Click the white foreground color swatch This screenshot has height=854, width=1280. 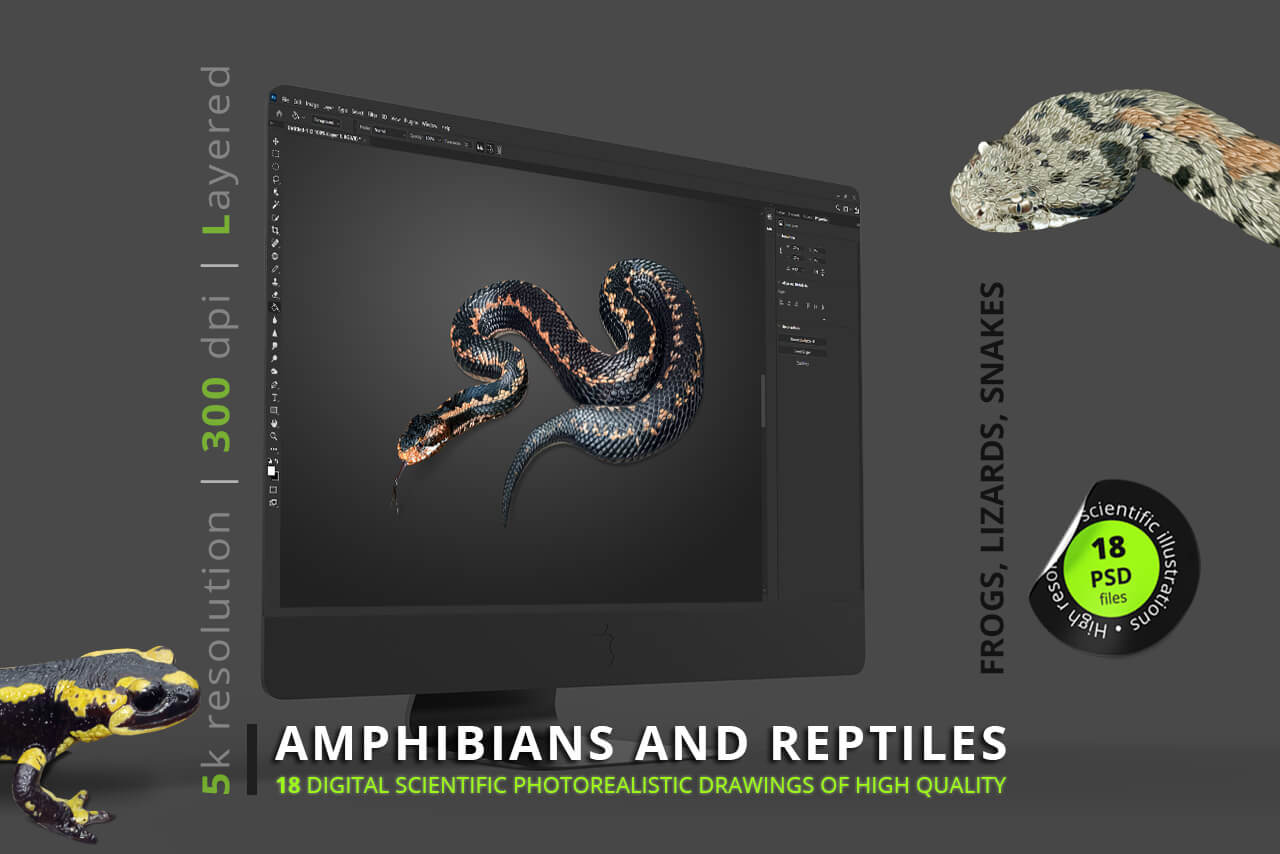tap(272, 470)
